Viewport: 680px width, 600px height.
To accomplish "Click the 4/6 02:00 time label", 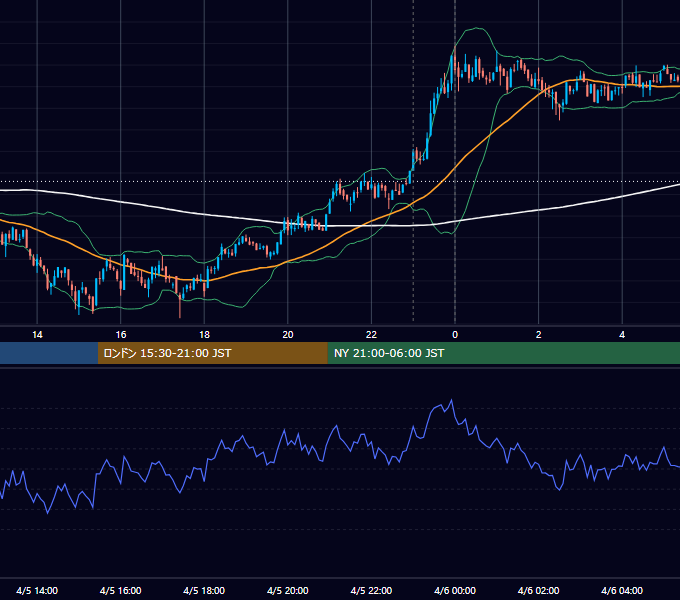I will 538,590.
